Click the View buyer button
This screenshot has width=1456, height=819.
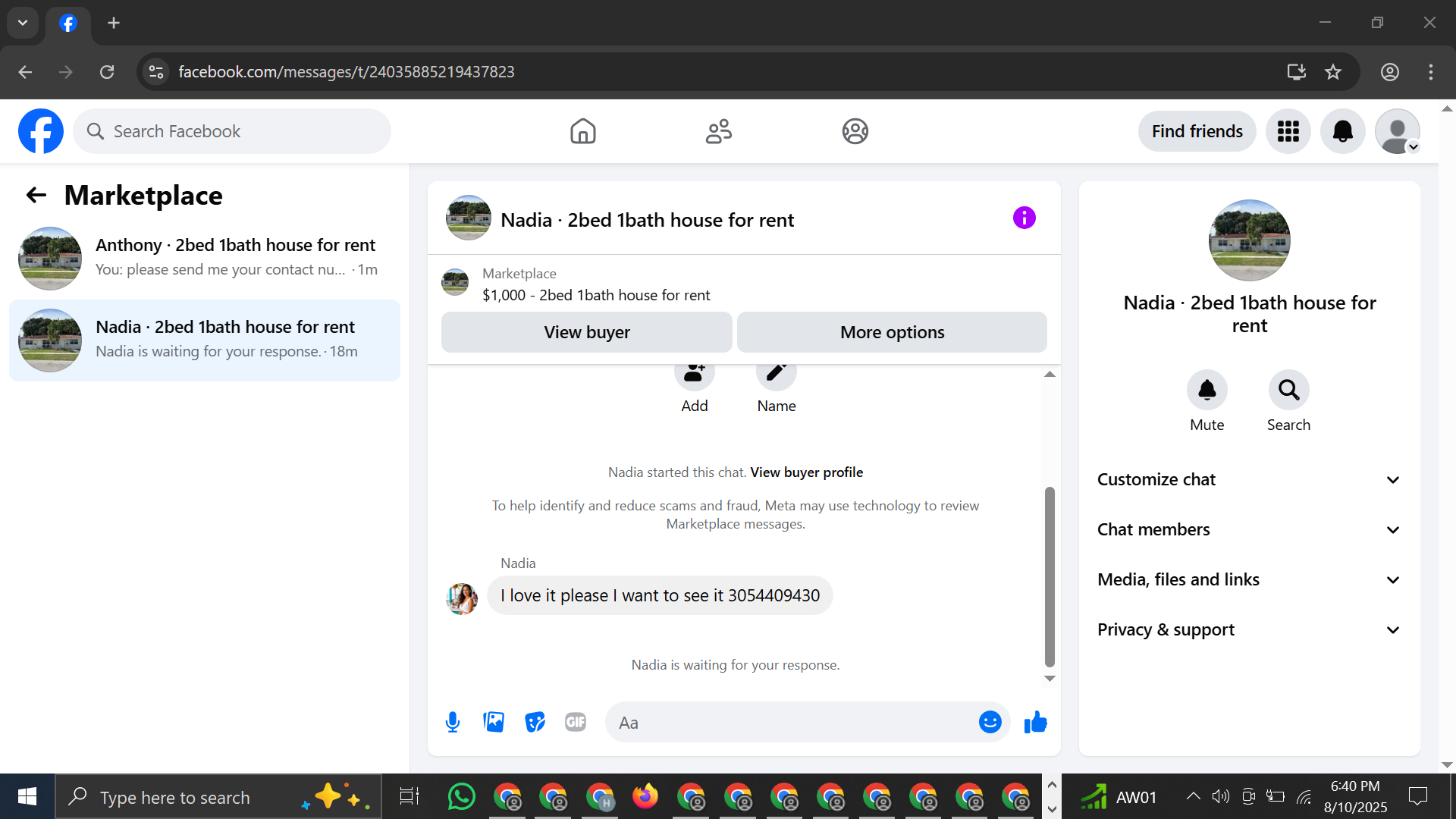[586, 332]
